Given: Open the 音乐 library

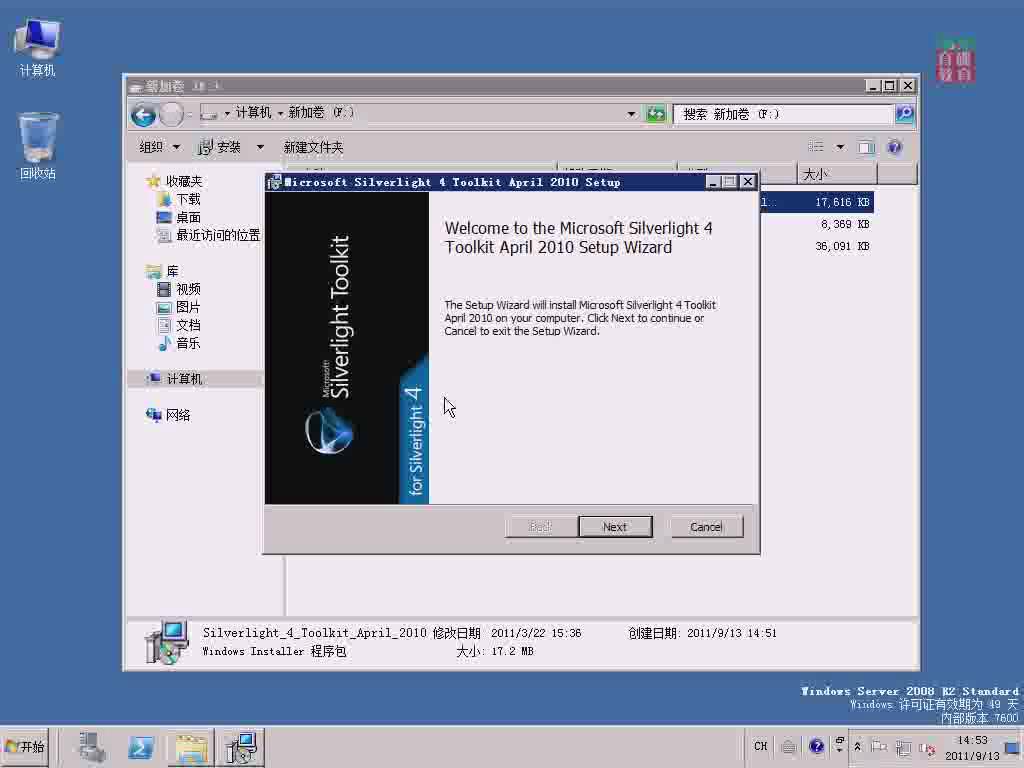Looking at the screenshot, I should tap(179, 343).
